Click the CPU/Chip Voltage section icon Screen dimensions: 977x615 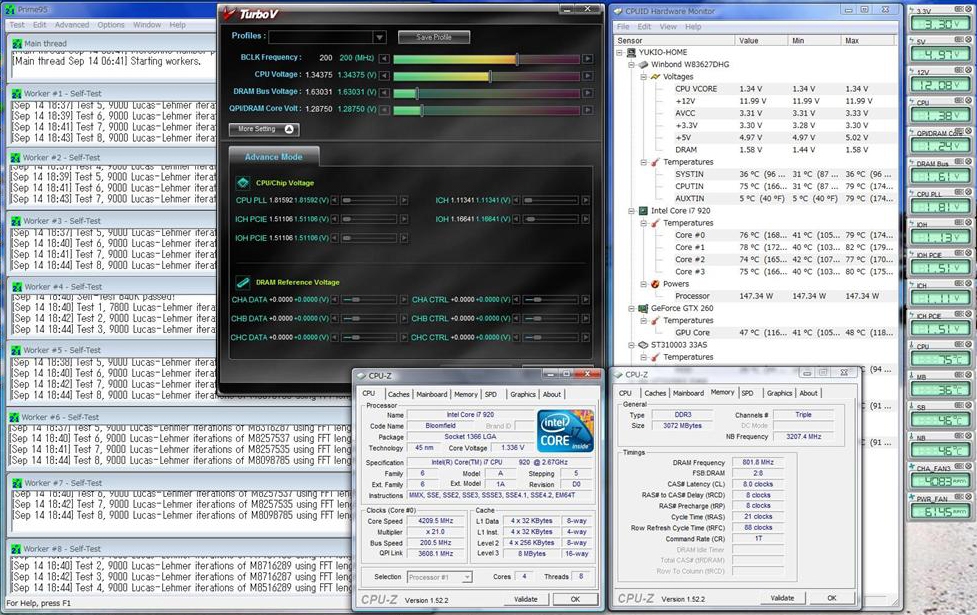click(242, 183)
